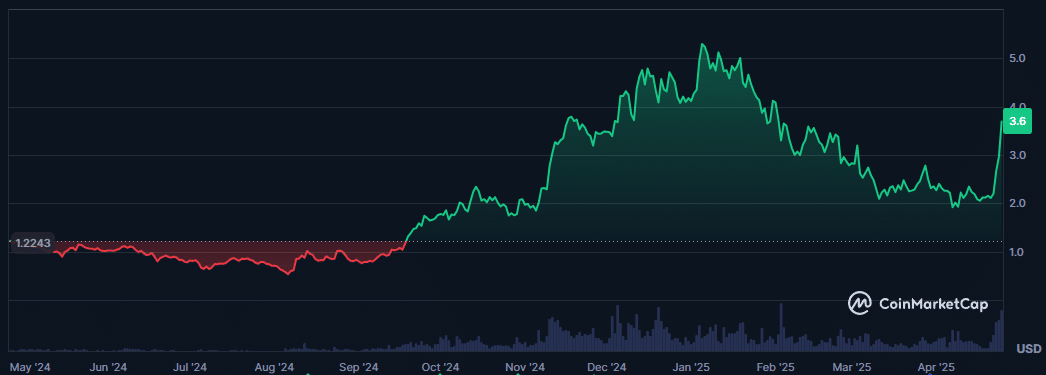Select the Jul '24 date label
This screenshot has width=1046, height=375.
click(189, 367)
